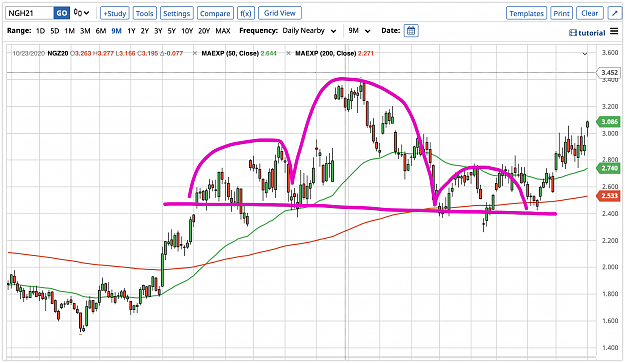Viewport: 625px width, 363px height.
Task: Remove the MAEXP (50, Close) study
Action: click(195, 53)
